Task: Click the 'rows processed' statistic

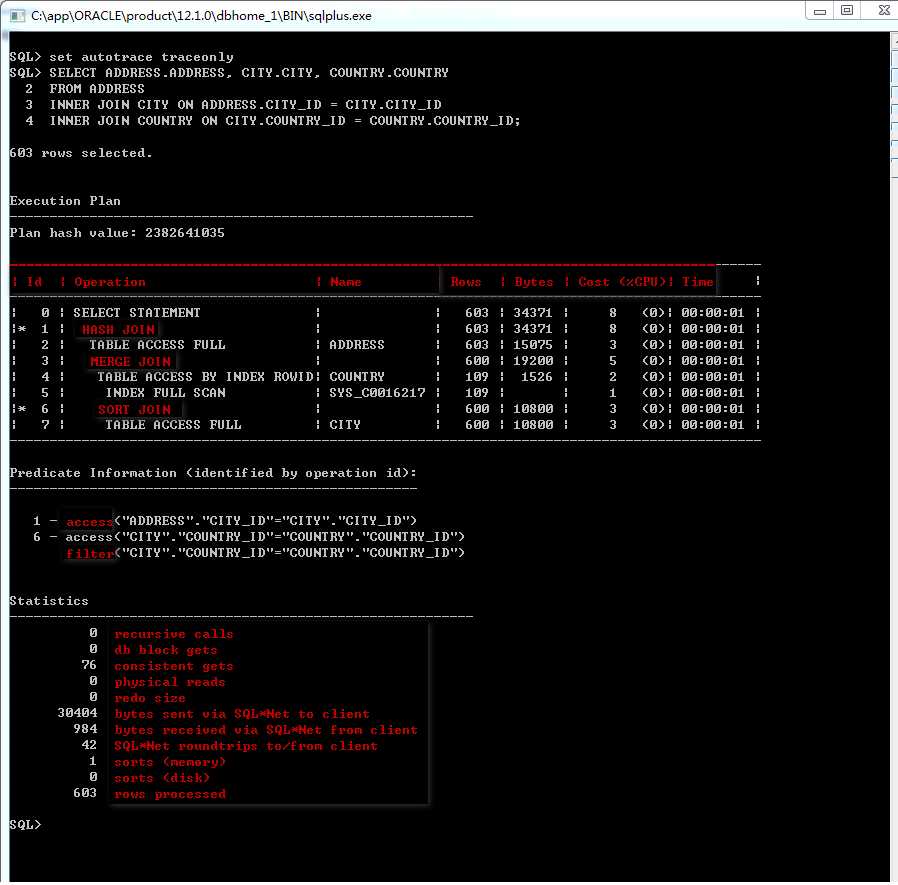Action: (x=170, y=794)
